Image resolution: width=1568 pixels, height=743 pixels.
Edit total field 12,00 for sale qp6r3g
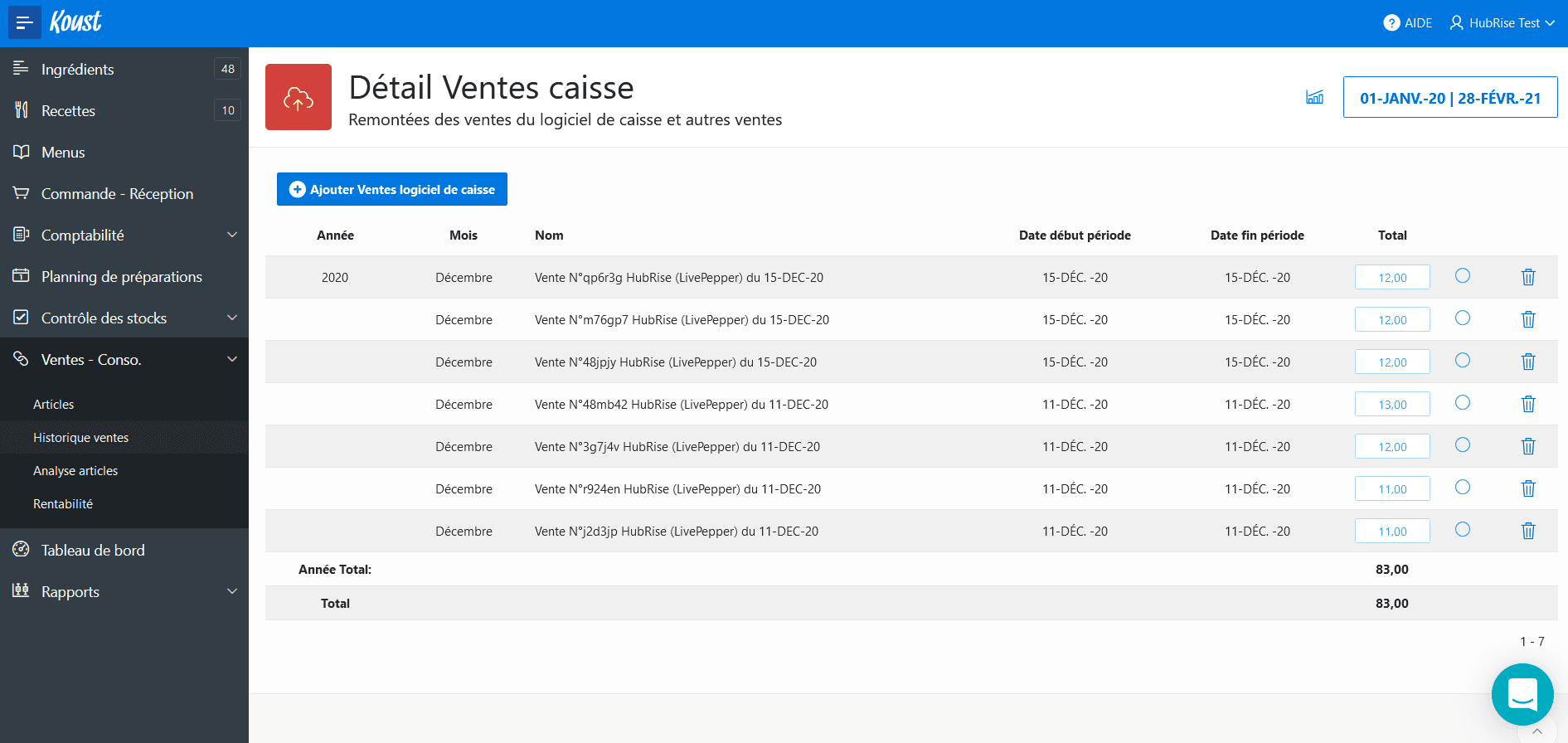pyautogui.click(x=1392, y=277)
